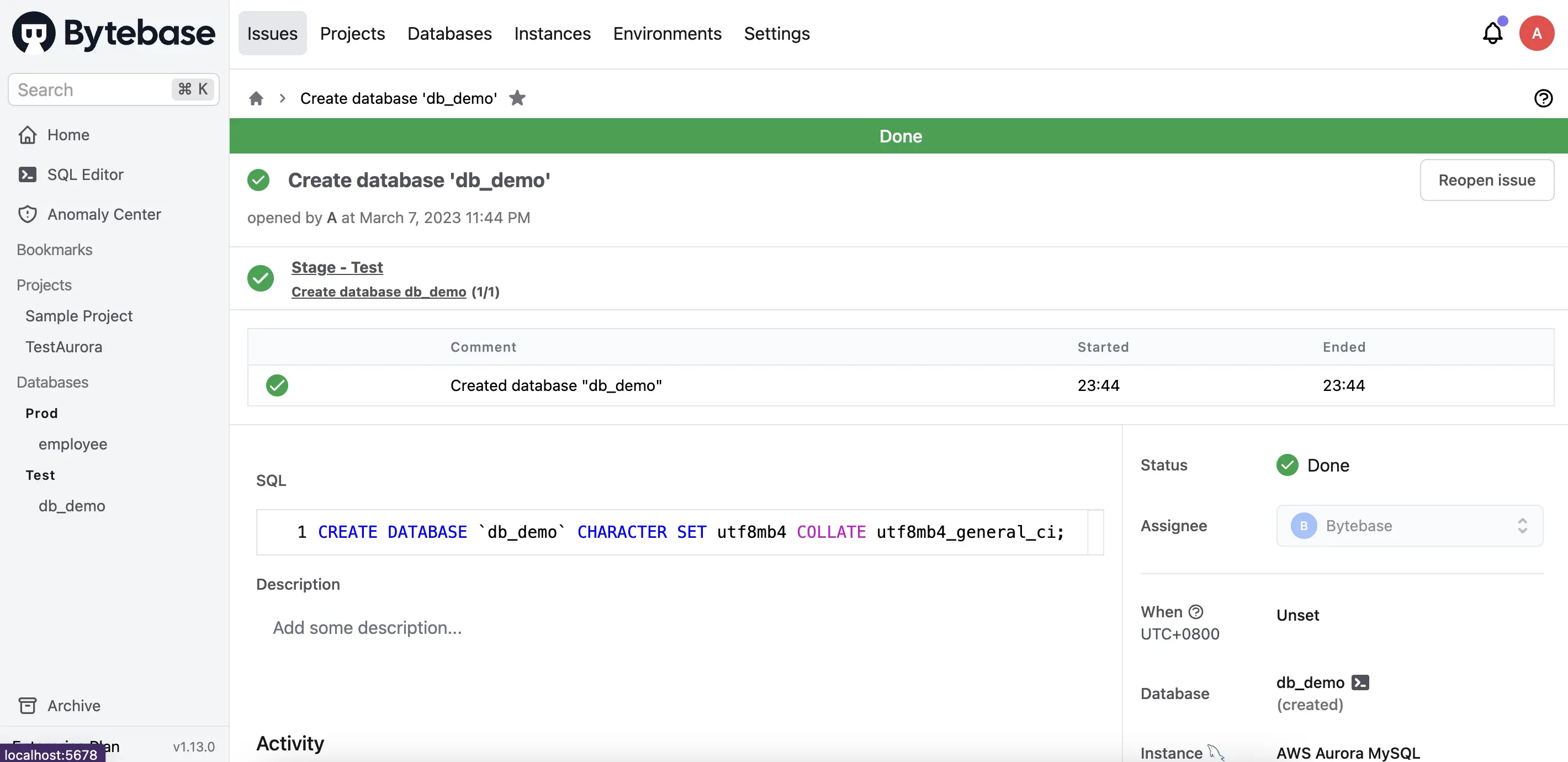Click the Test environment label
Viewport: 1568px width, 762px height.
coord(40,475)
